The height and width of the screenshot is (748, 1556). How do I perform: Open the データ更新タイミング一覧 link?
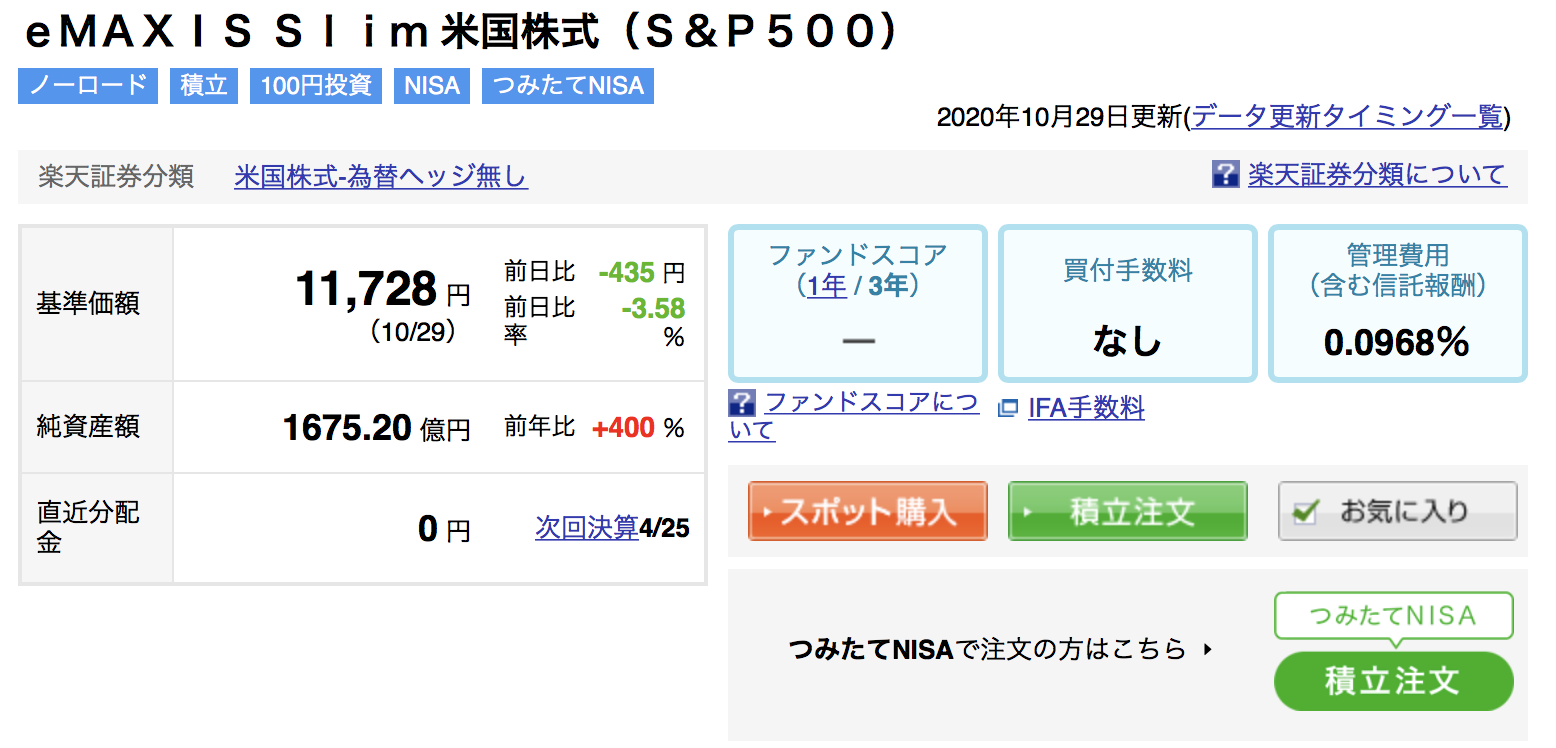coord(1347,117)
